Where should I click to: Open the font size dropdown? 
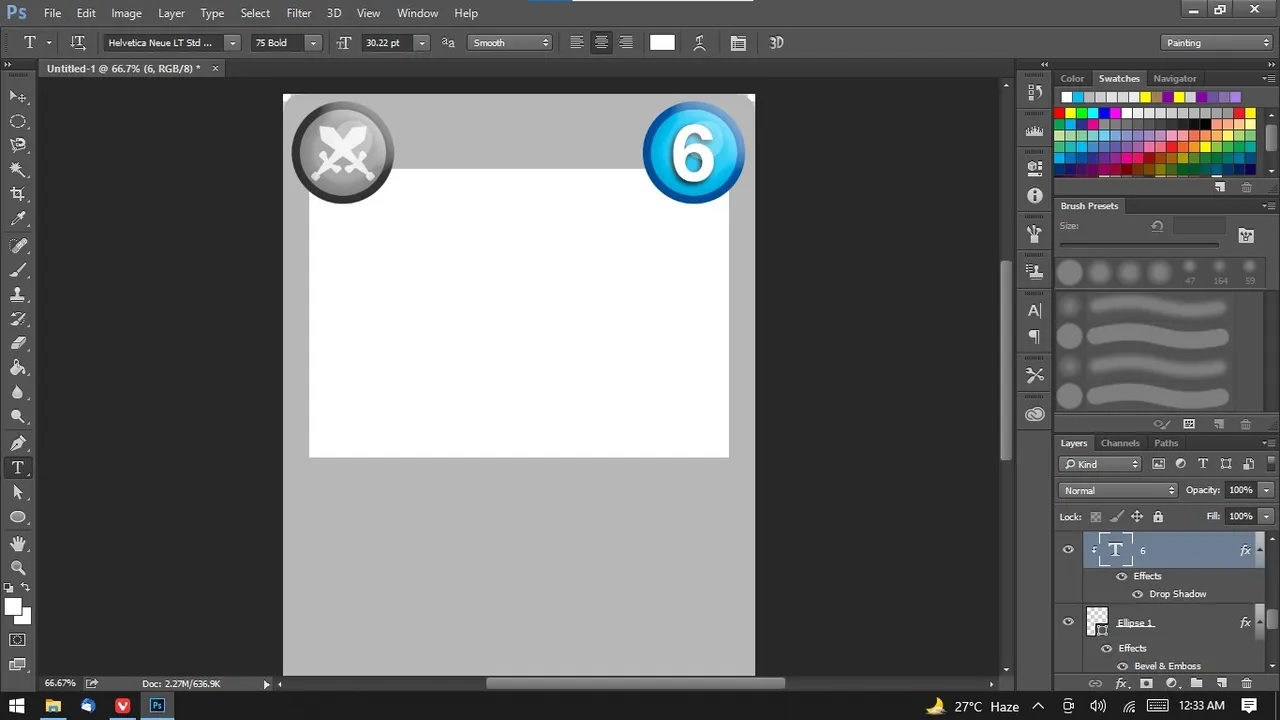point(421,43)
